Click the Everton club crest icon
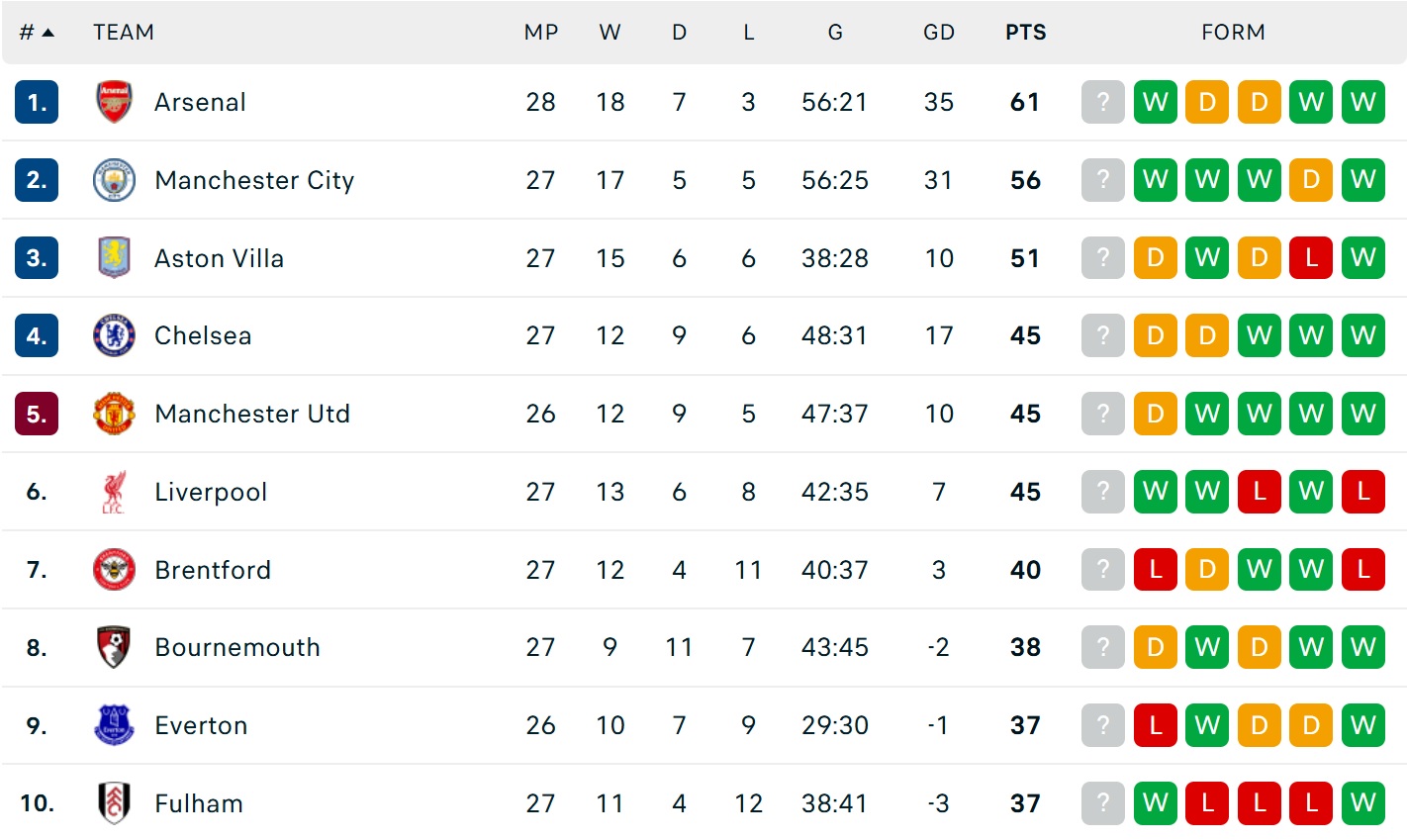Image resolution: width=1407 pixels, height=840 pixels. [x=114, y=725]
